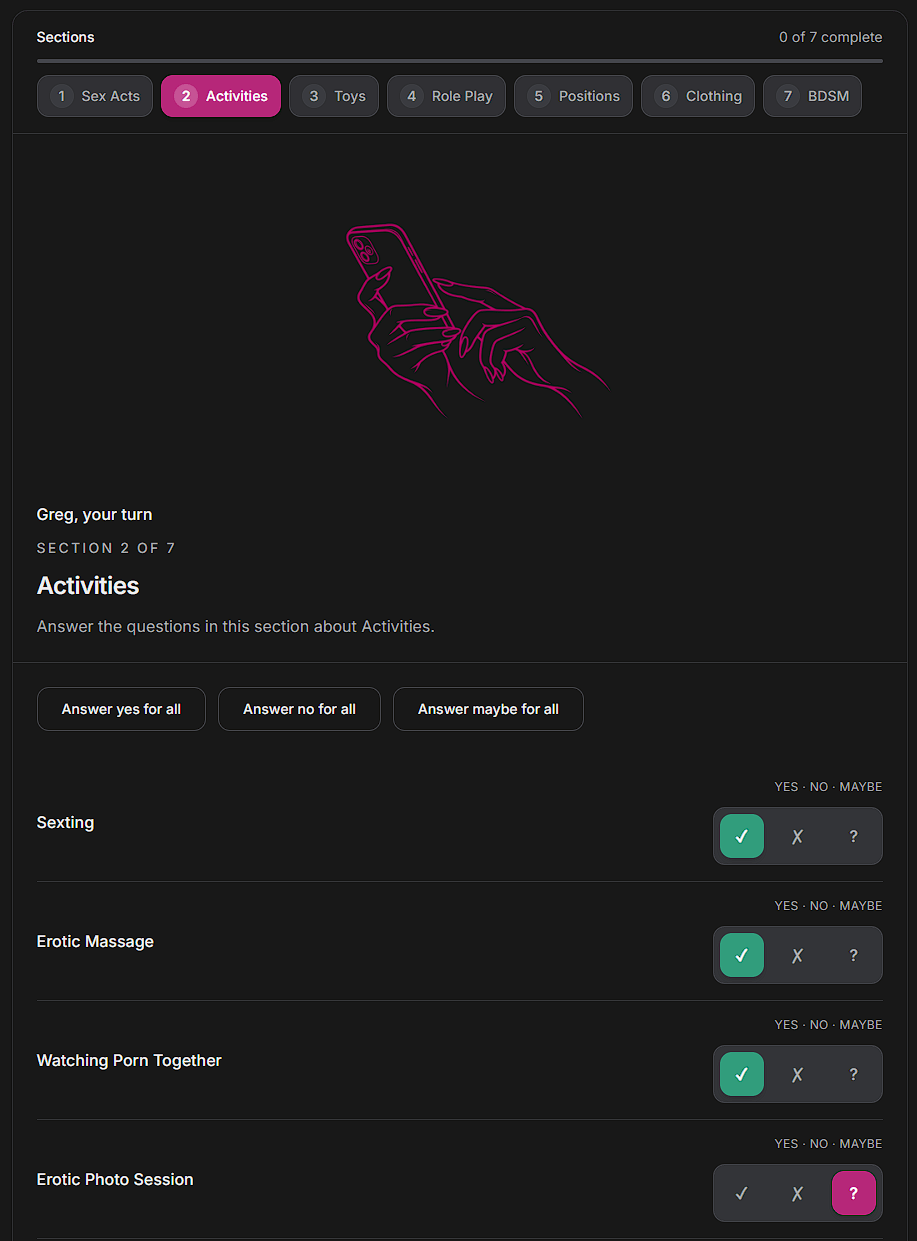917x1241 pixels.
Task: Open the Sex Acts section tab
Action: coord(95,96)
